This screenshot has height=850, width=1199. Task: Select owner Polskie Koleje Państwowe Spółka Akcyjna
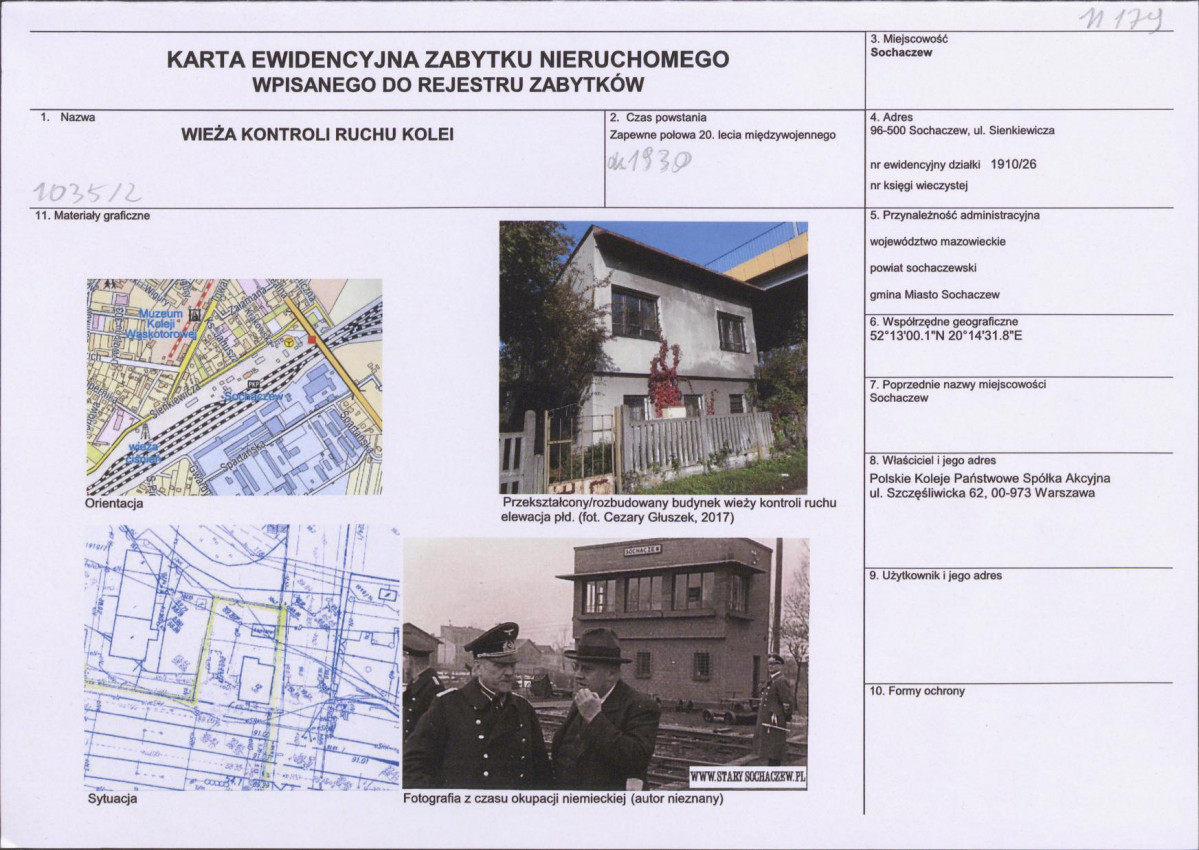[989, 478]
